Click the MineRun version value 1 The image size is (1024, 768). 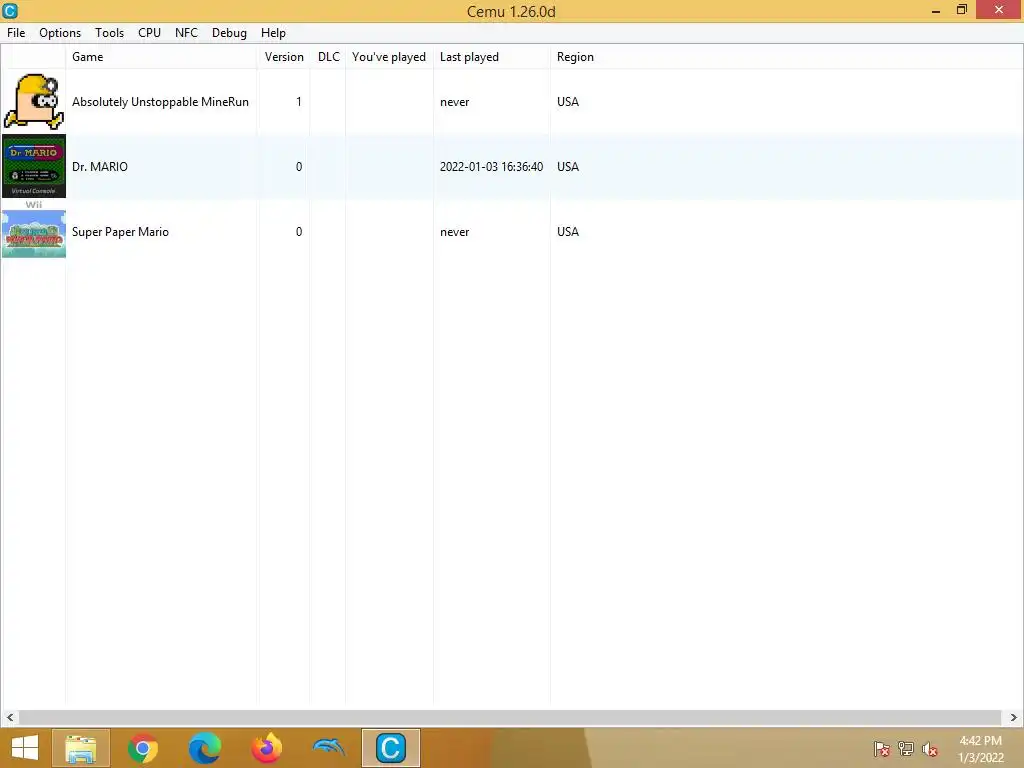coord(298,102)
